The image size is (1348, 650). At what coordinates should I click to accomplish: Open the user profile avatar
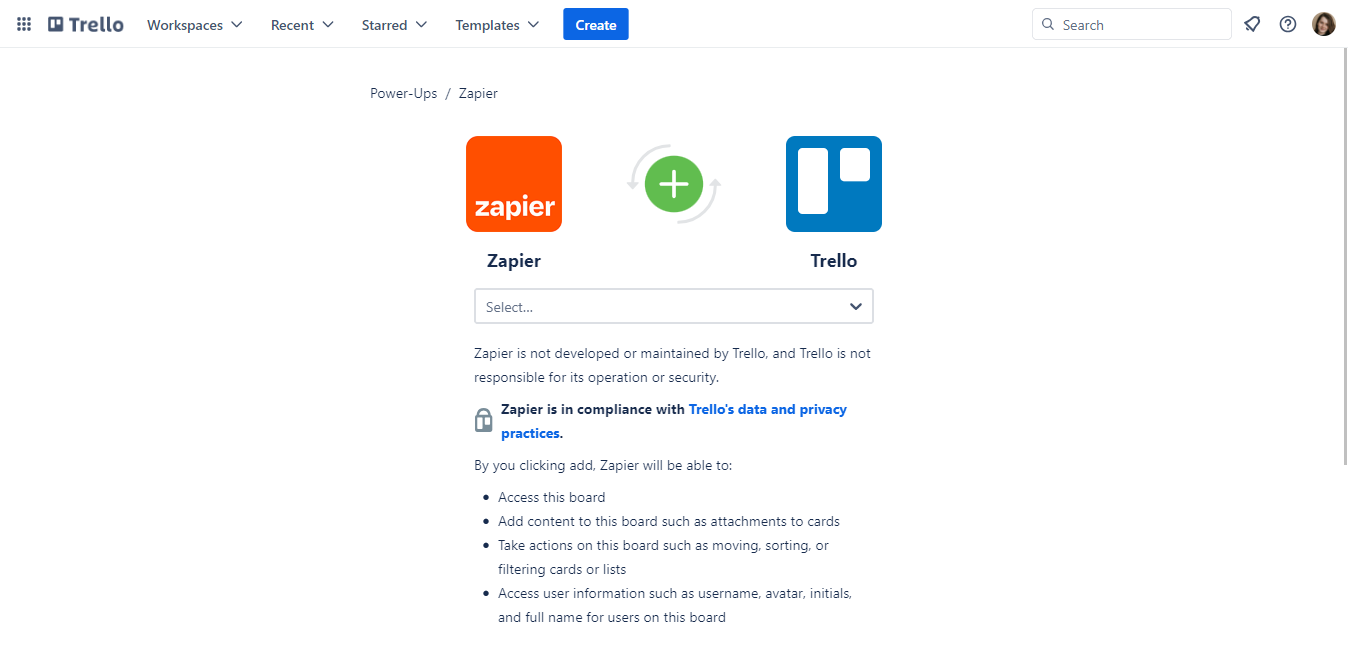click(x=1324, y=25)
